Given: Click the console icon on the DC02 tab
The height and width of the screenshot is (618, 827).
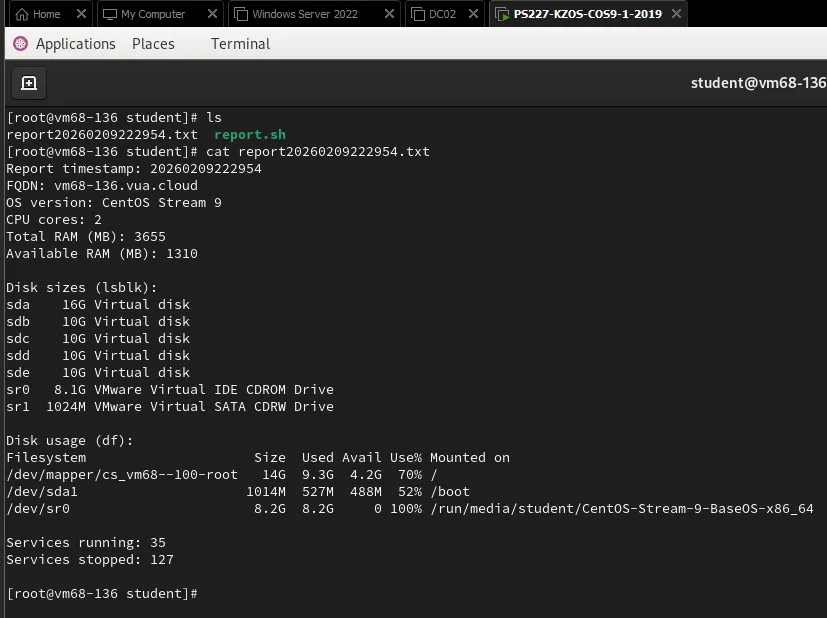Looking at the screenshot, I should [x=418, y=15].
